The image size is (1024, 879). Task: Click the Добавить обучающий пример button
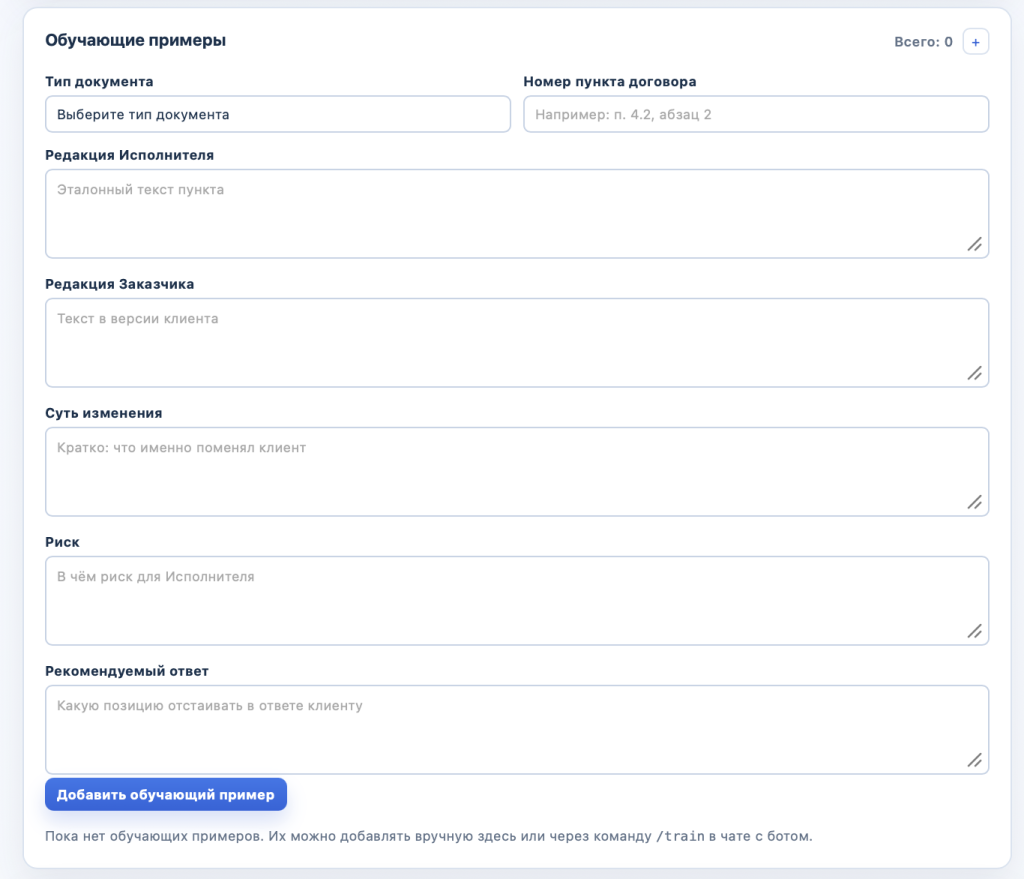coord(166,794)
